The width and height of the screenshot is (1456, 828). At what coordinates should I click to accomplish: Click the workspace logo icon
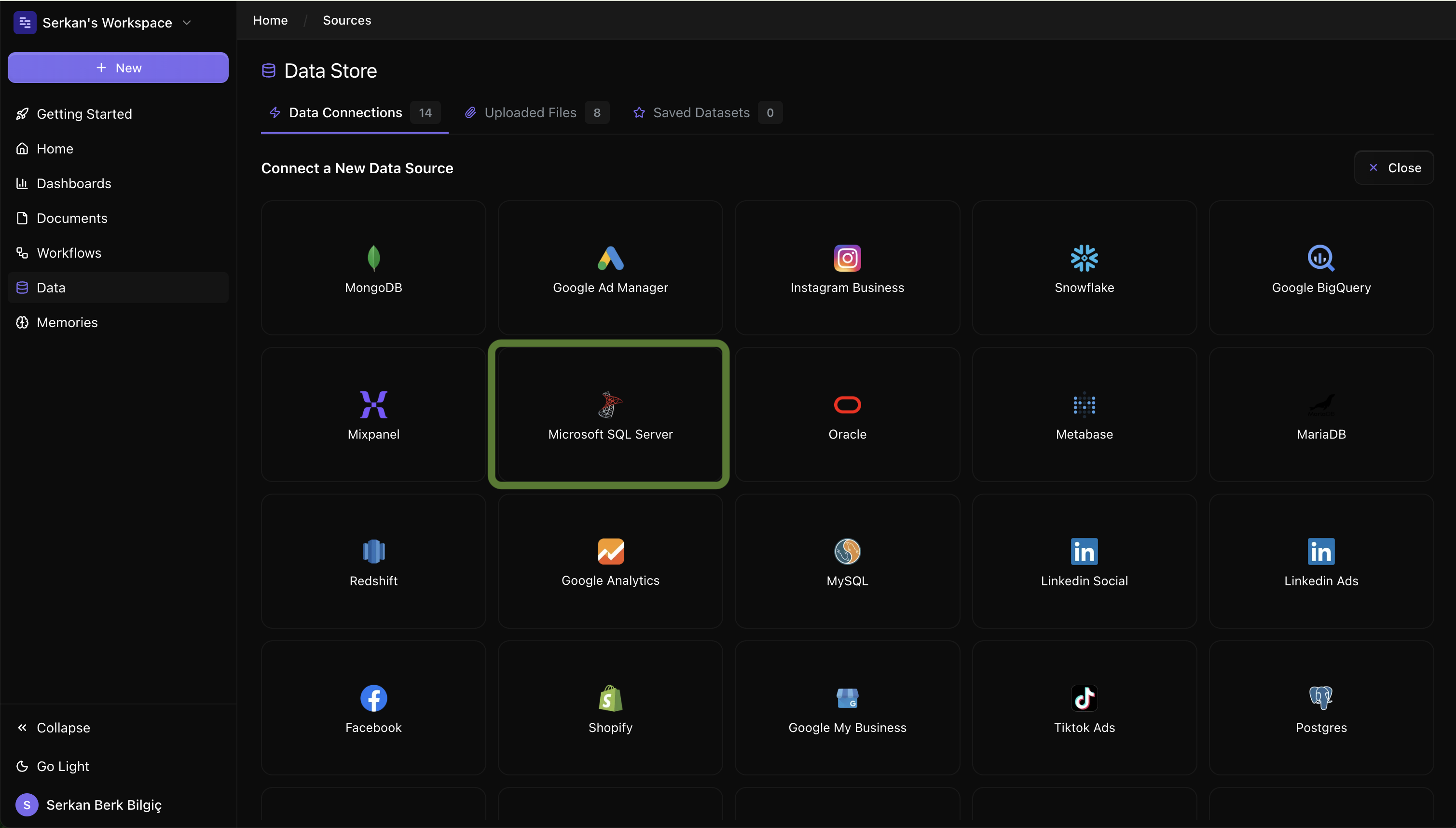[25, 23]
